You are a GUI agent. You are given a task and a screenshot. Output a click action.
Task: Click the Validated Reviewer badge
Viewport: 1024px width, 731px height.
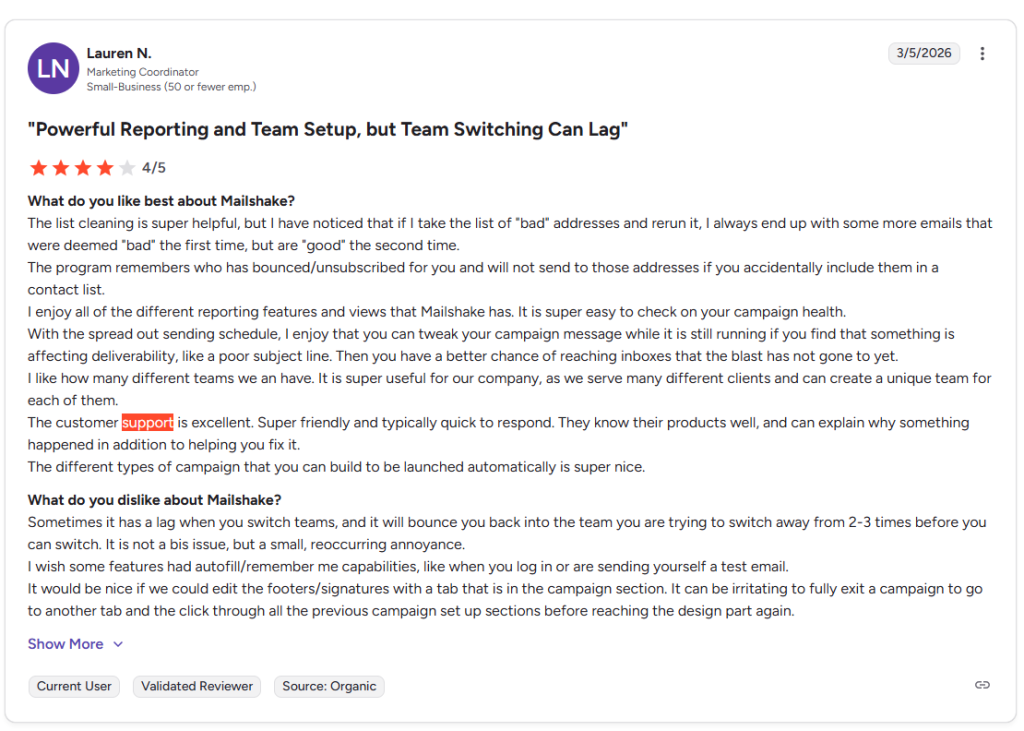(196, 686)
